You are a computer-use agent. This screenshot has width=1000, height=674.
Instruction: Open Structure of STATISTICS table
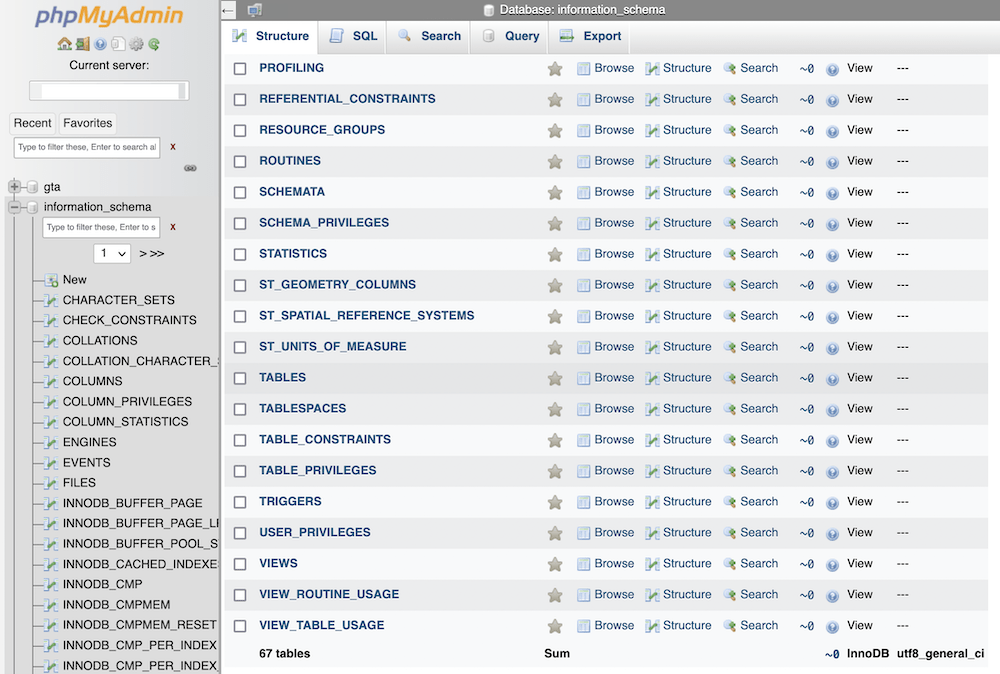[x=679, y=254]
